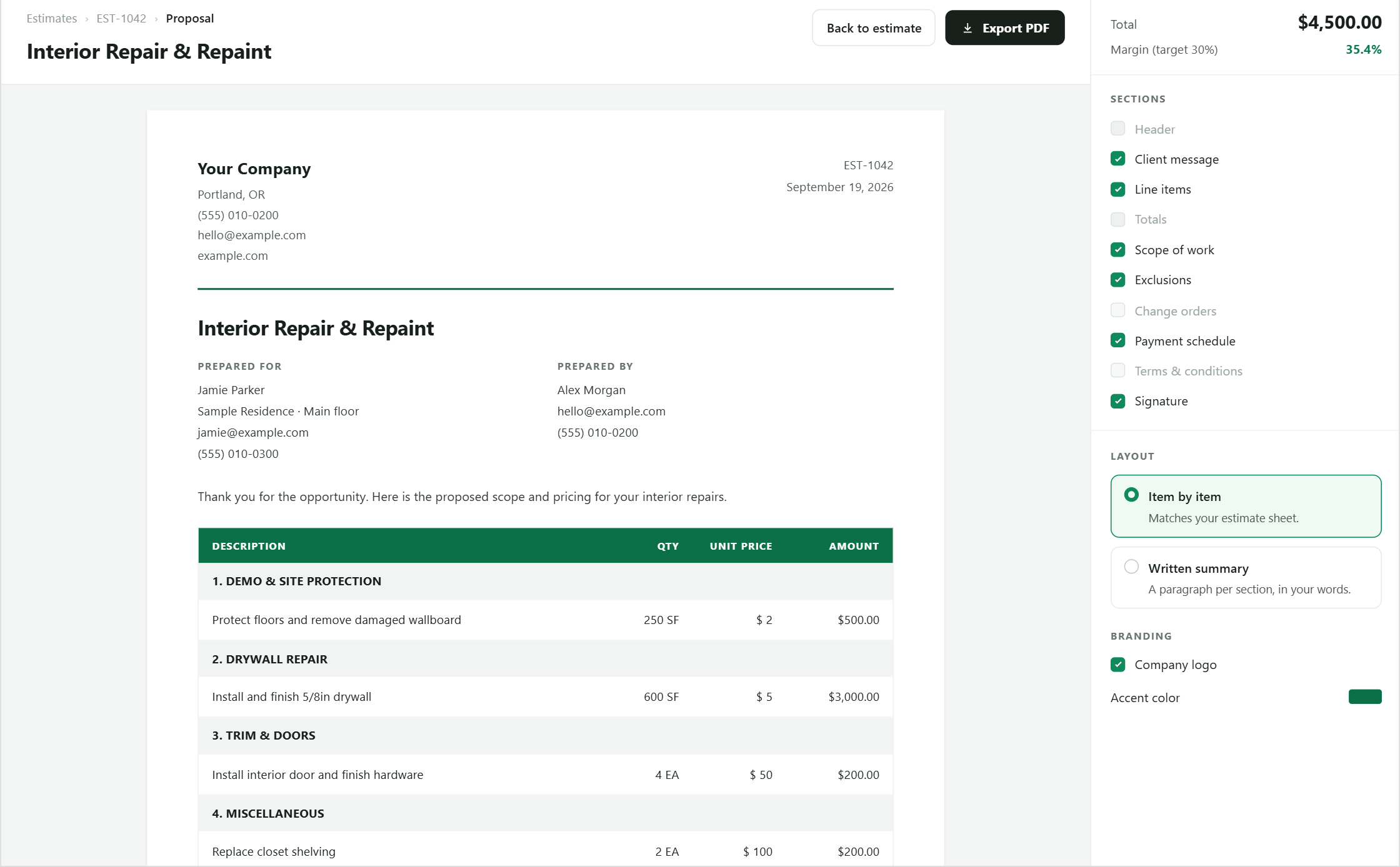1400x867 pixels.
Task: Go back with Back to estimate button
Action: tap(874, 28)
